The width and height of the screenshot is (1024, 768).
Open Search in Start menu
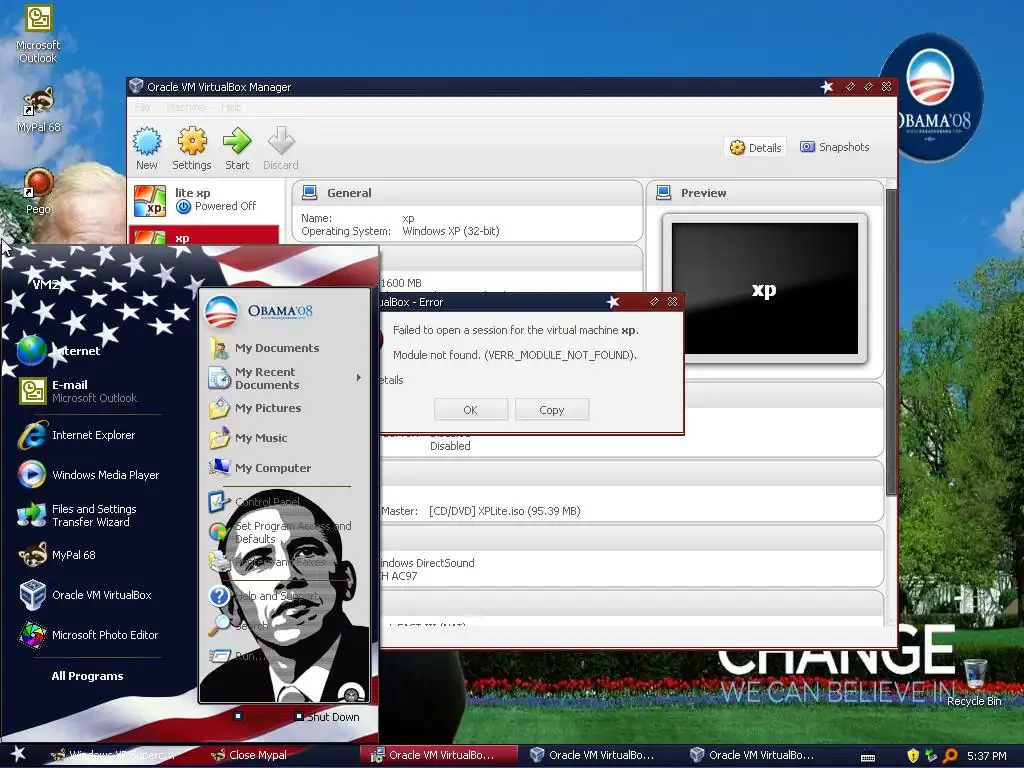[x=239, y=626]
